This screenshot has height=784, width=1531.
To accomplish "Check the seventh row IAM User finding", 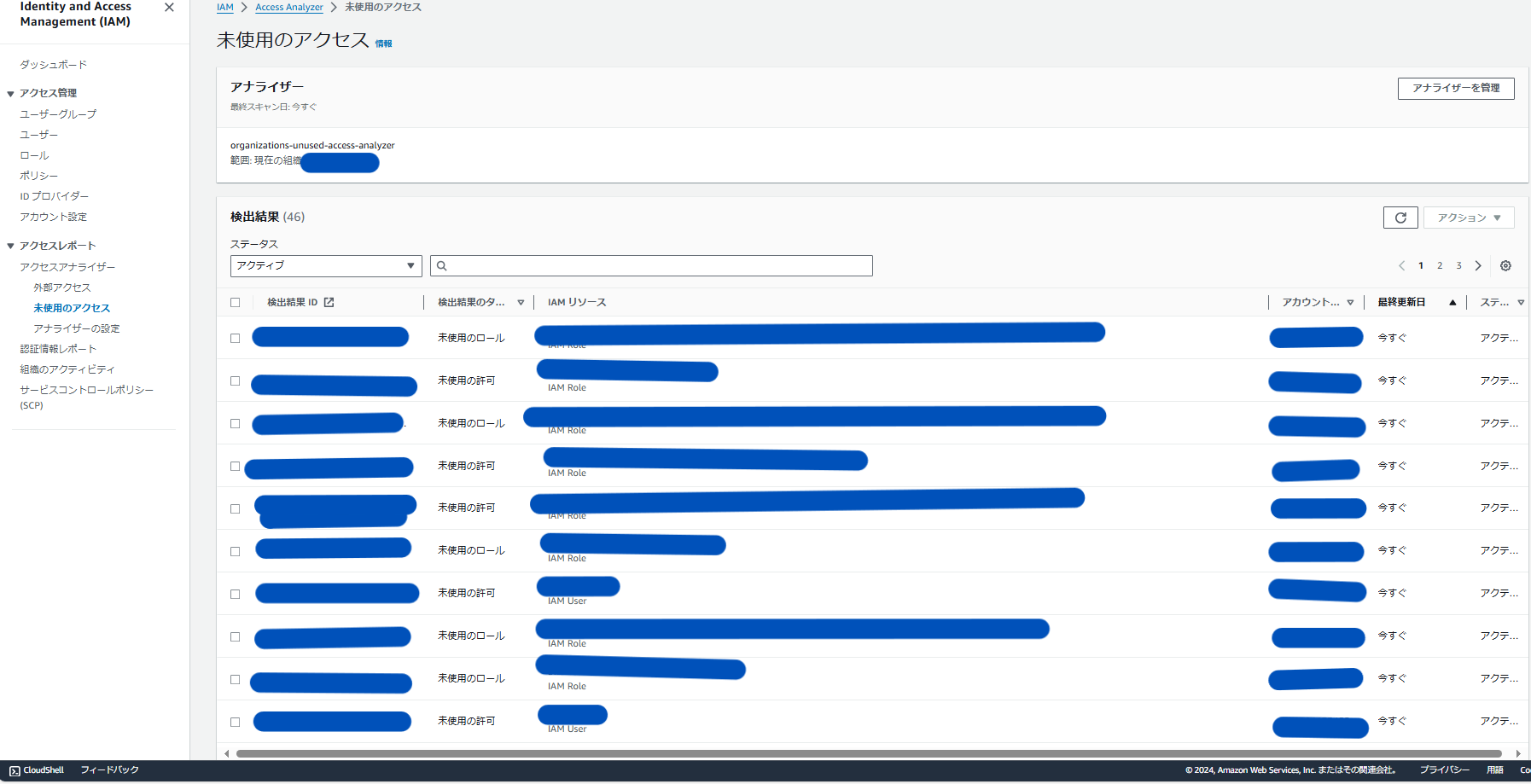I will [236, 594].
